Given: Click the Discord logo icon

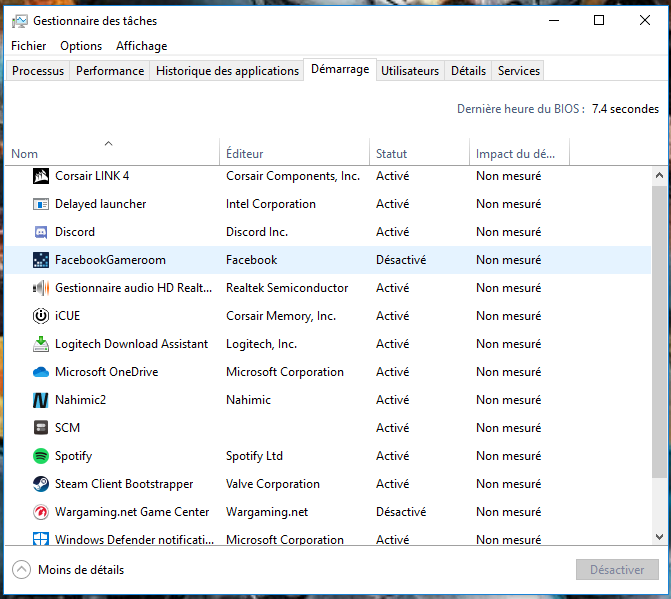Looking at the screenshot, I should 41,232.
